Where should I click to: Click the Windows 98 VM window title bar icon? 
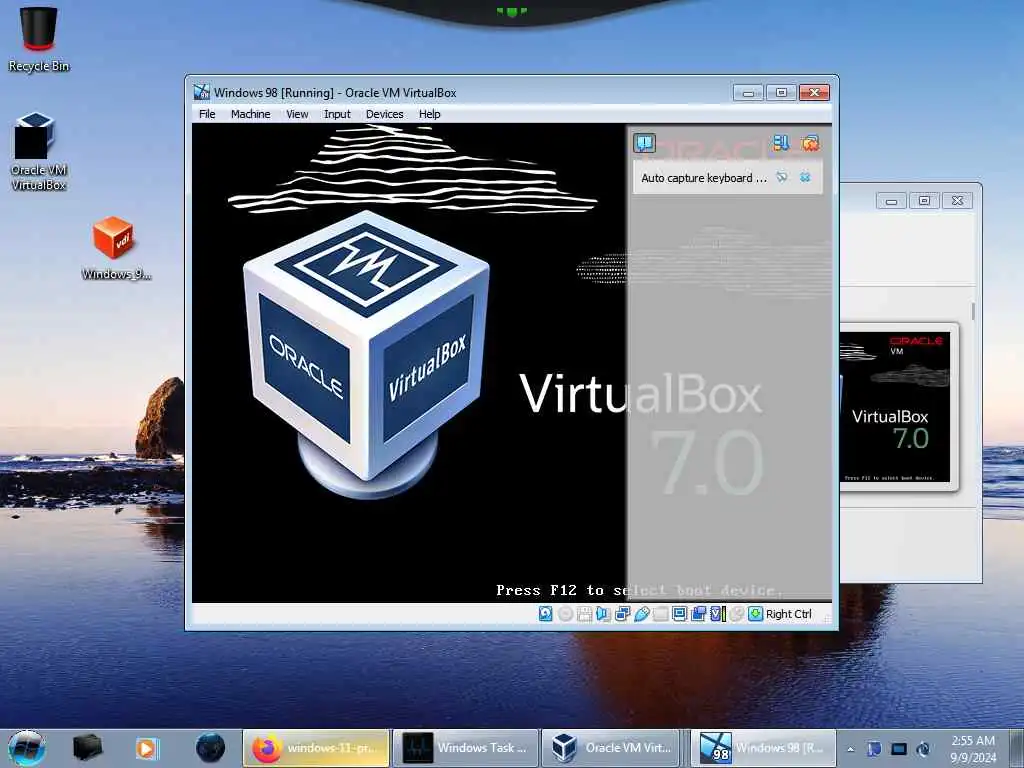pyautogui.click(x=202, y=92)
